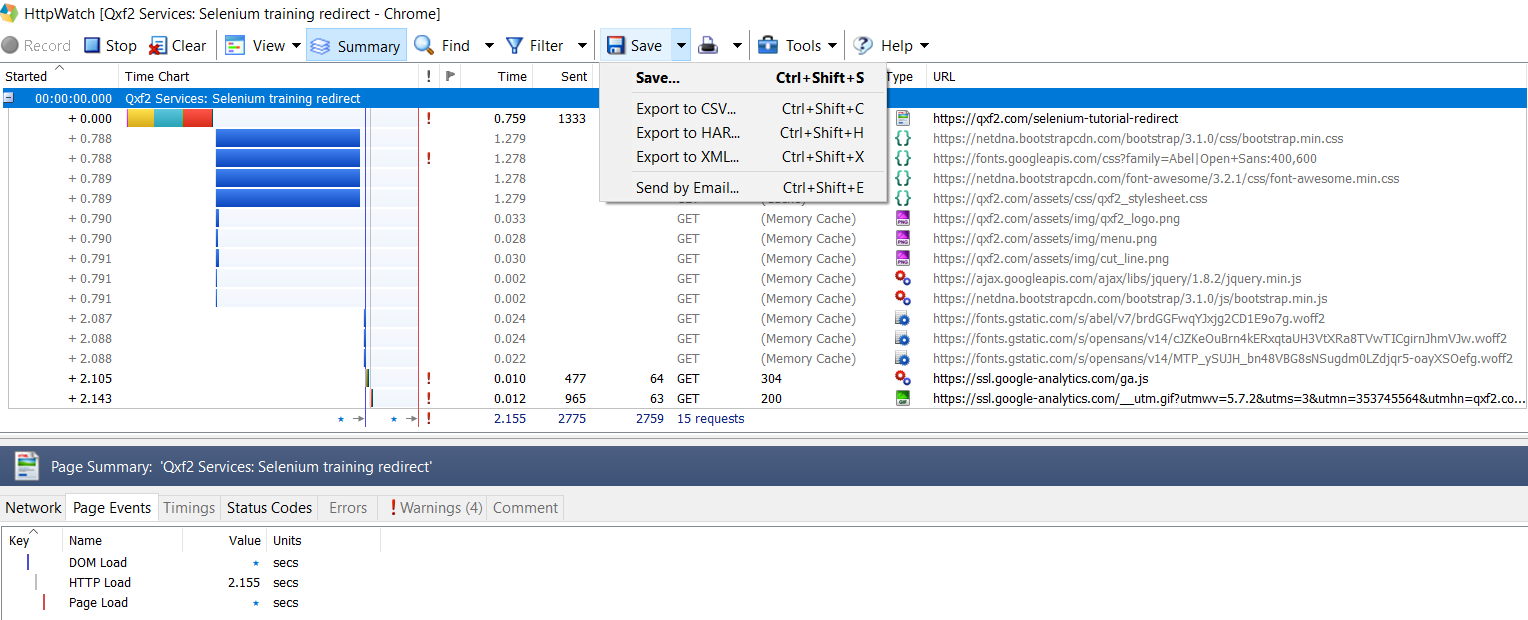Select Export to HAR... menu item
The image size is (1528, 620).
743,133
